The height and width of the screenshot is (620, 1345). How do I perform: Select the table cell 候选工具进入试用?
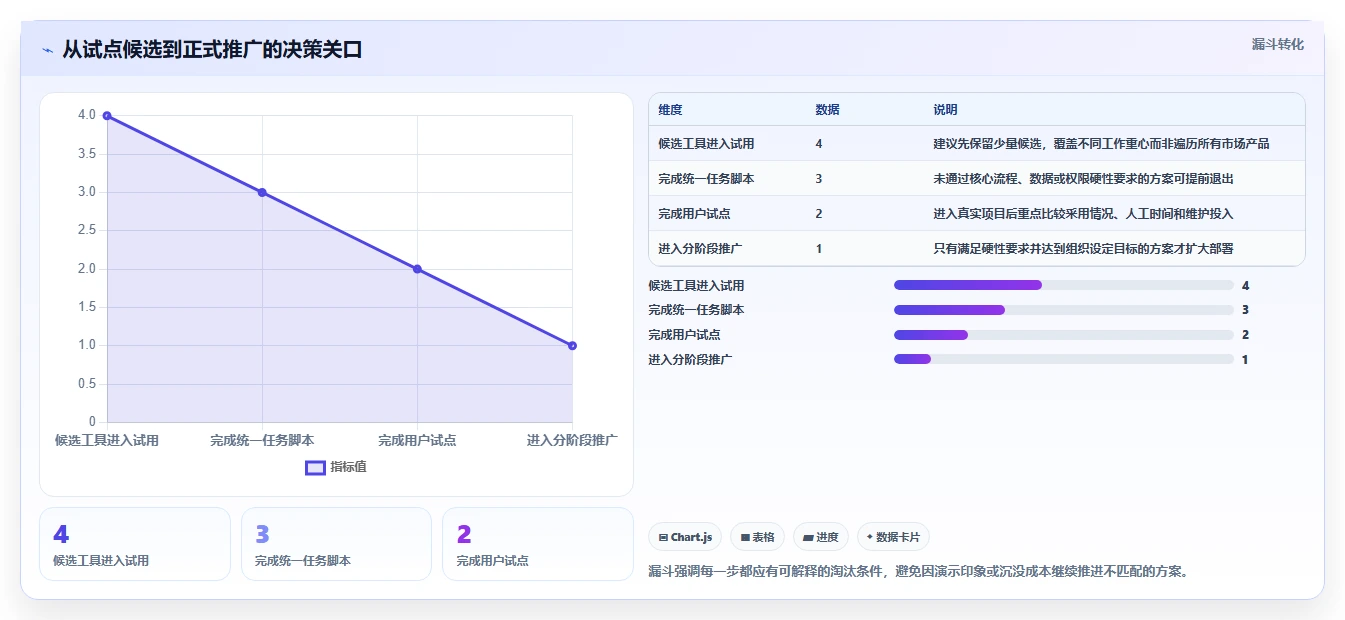pyautogui.click(x=706, y=144)
